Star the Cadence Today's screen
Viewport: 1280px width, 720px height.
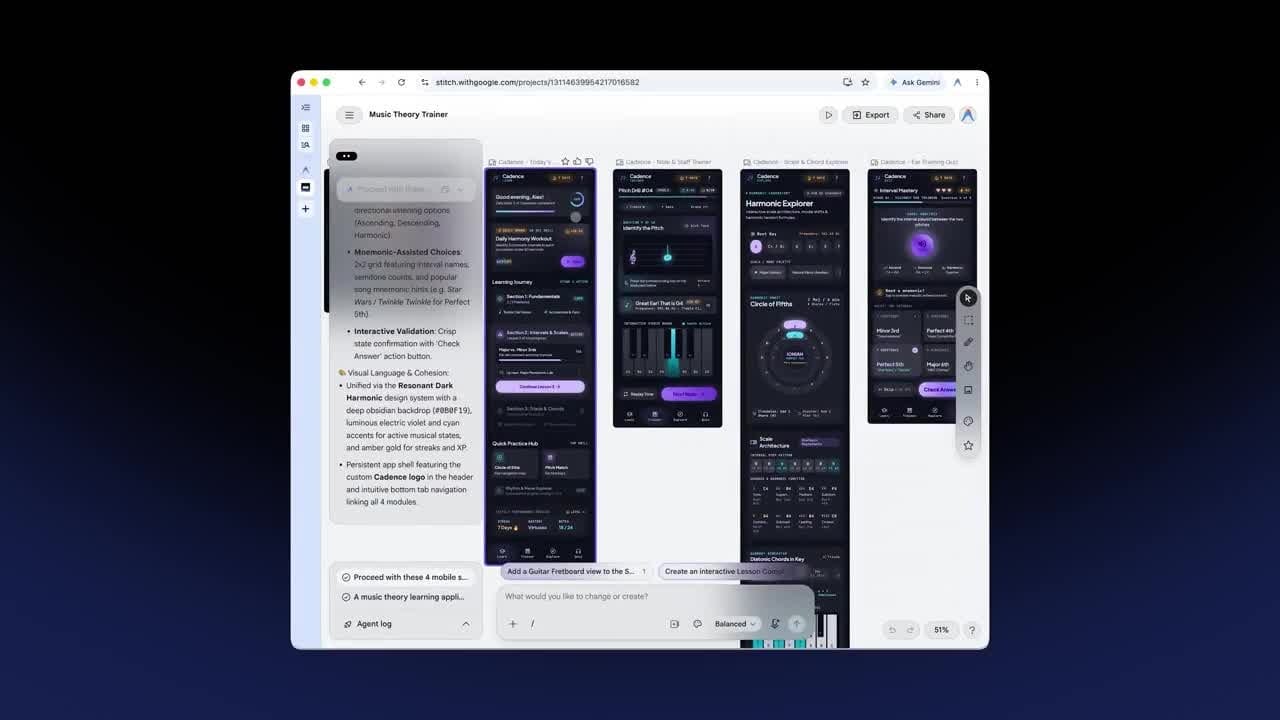tap(565, 161)
